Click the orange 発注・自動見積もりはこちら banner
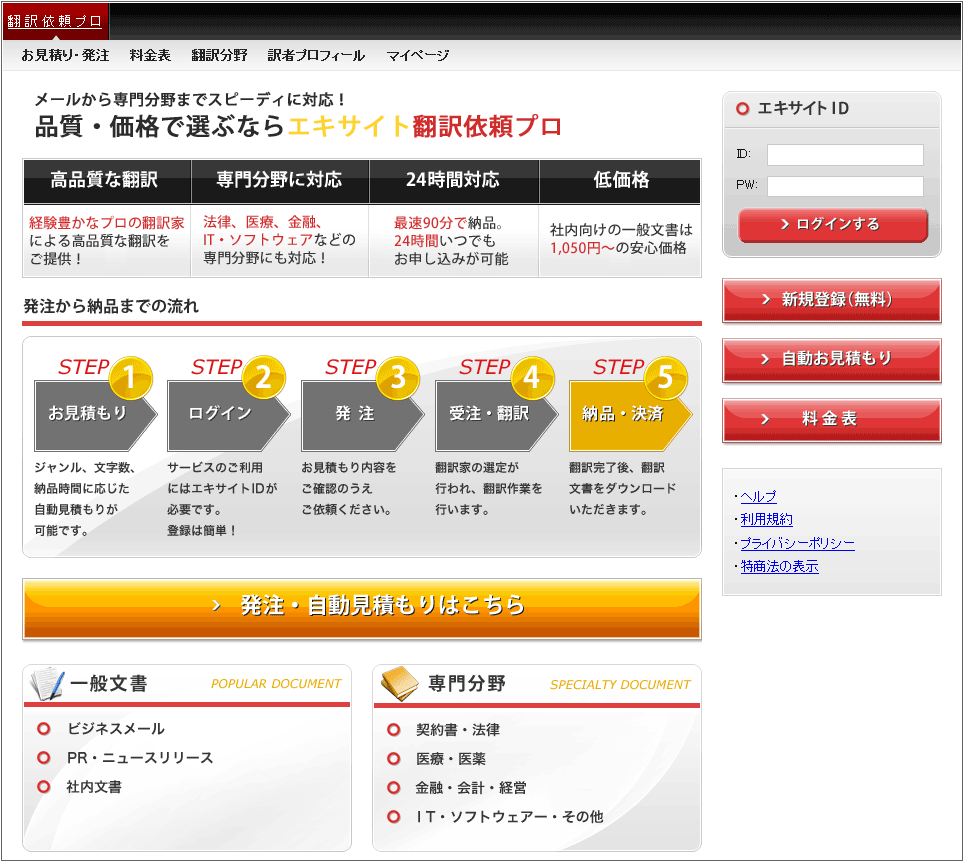 pyautogui.click(x=362, y=609)
